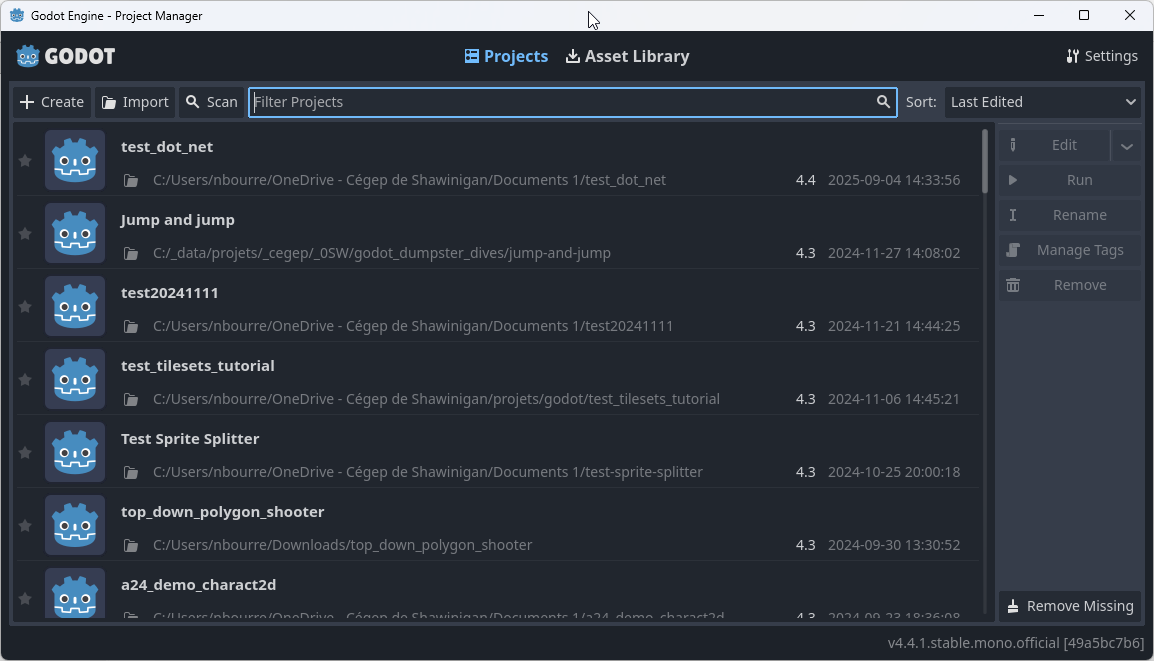Screen dimensions: 1154x661
Task: Select the Test Sprite Splitter project title
Action: 190,438
